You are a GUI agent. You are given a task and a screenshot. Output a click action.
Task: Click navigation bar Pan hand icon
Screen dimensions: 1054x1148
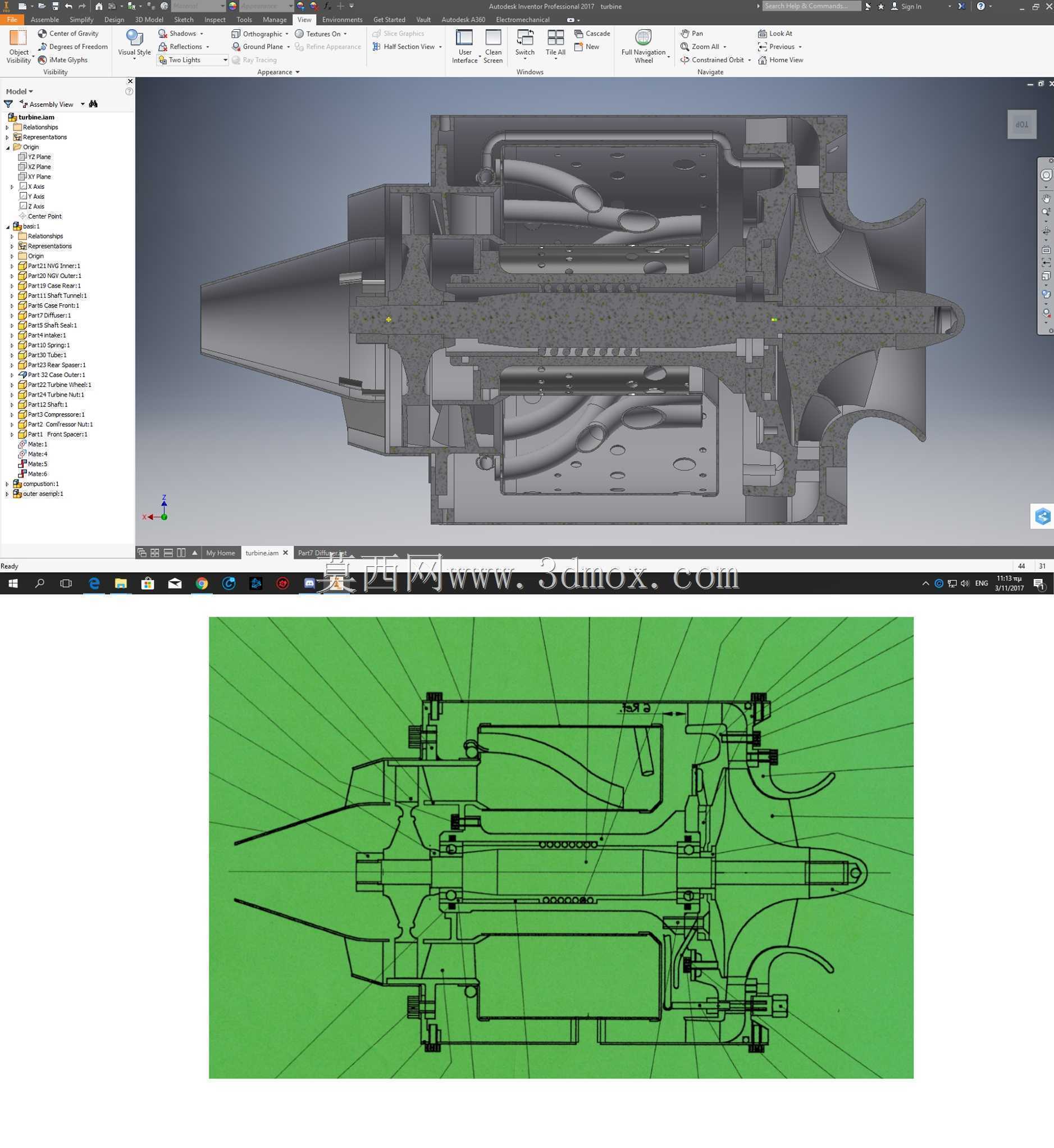pyautogui.click(x=1046, y=198)
